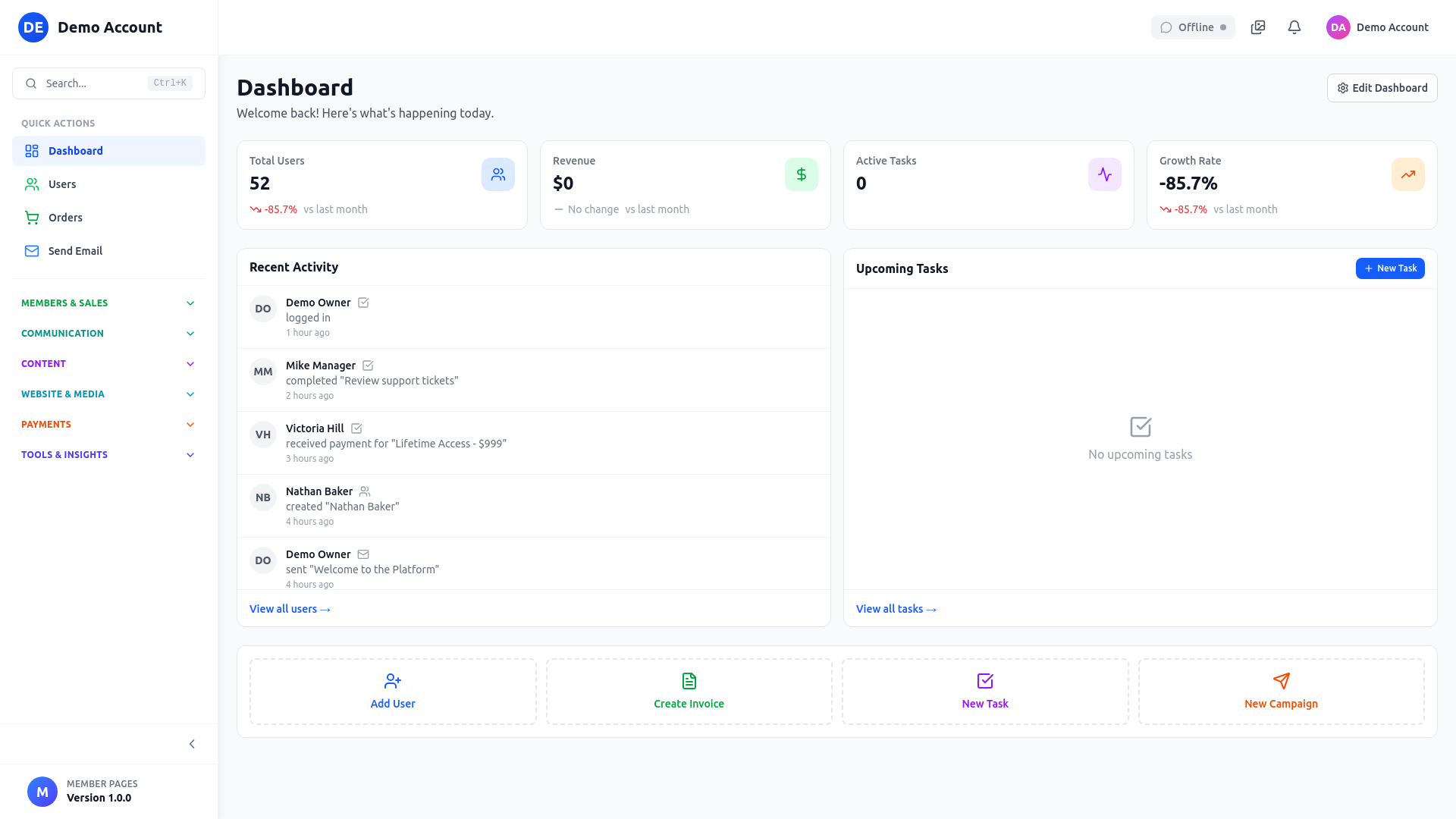Expand the MEMBERS & SALES section
The width and height of the screenshot is (1456, 819).
(106, 303)
